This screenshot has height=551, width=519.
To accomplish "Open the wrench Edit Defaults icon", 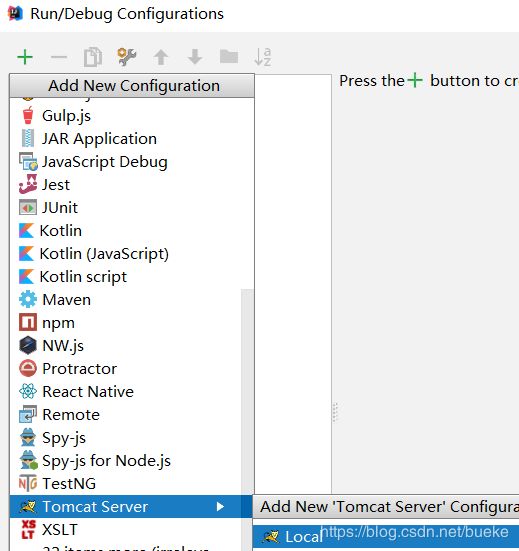I will 126,57.
